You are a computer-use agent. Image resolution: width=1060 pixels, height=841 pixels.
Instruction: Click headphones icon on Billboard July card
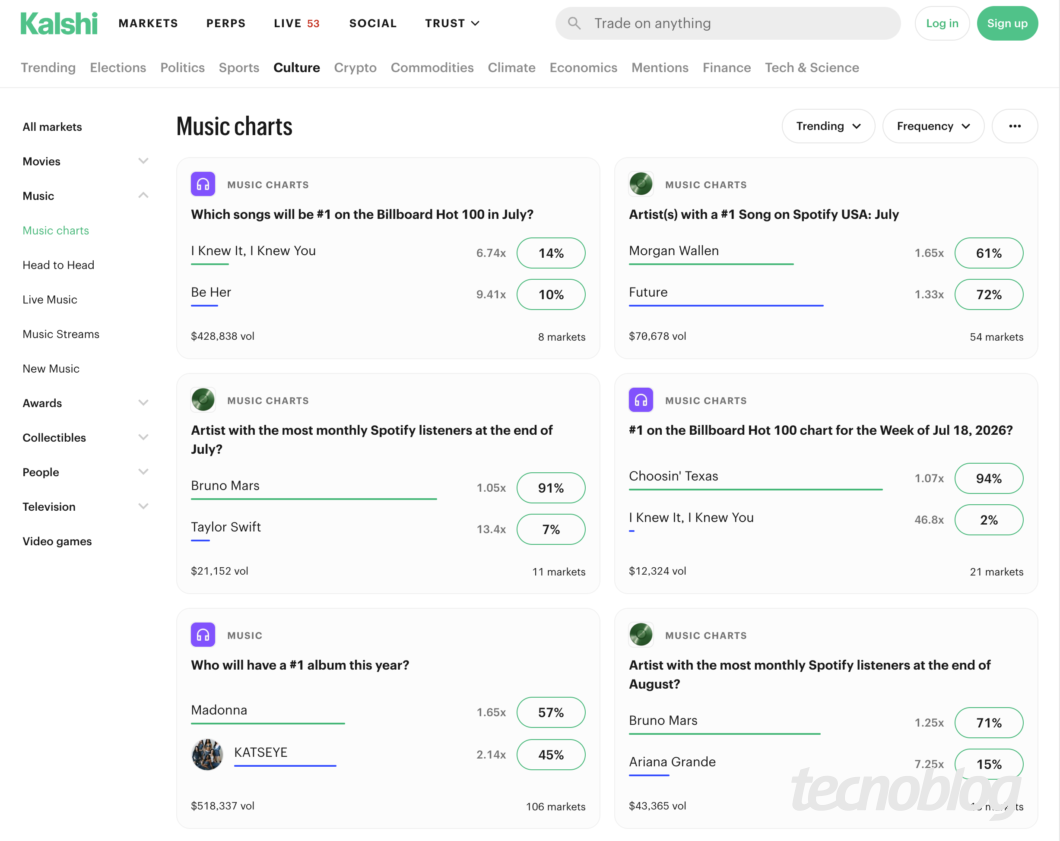coord(203,184)
